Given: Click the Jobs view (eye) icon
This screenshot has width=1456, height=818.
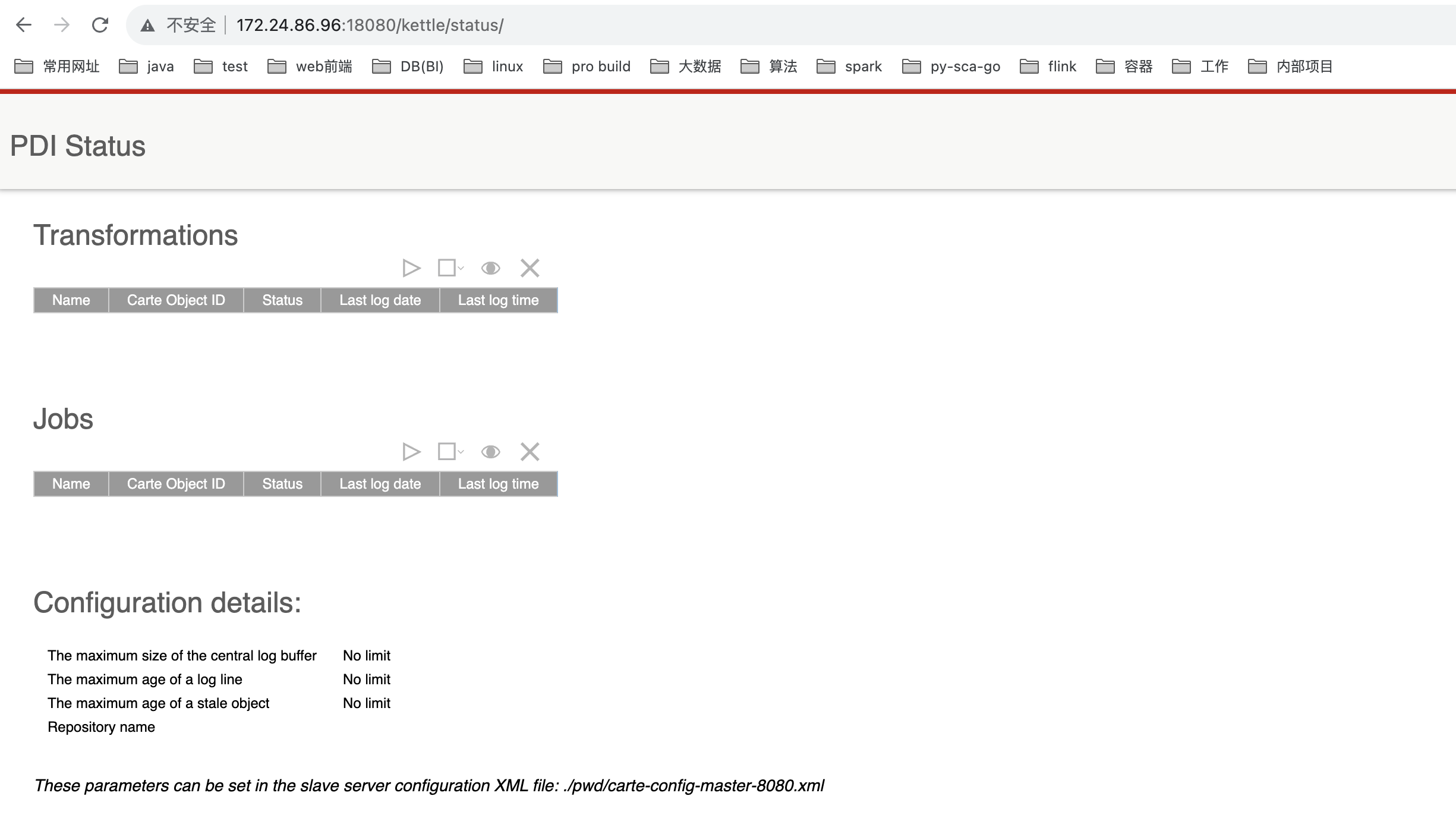Looking at the screenshot, I should [490, 452].
